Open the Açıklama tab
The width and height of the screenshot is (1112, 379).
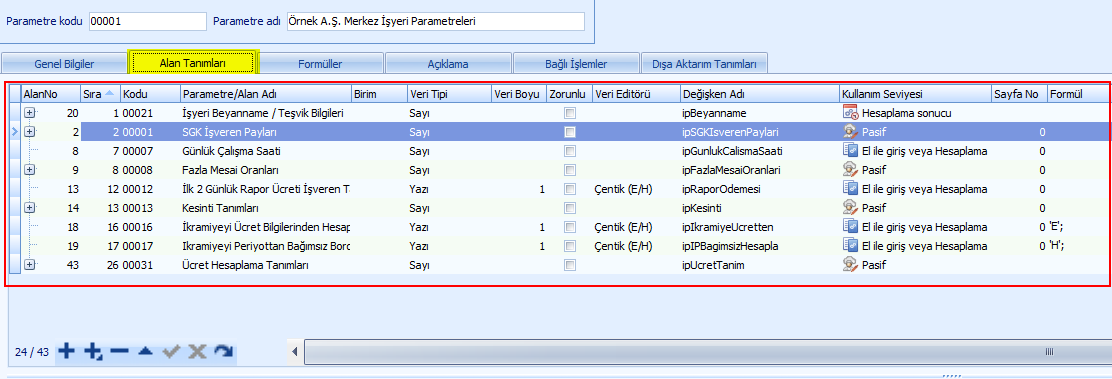point(447,63)
